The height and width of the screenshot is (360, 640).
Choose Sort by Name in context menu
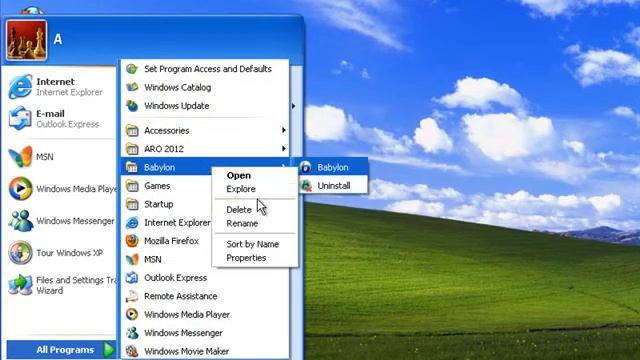click(x=253, y=244)
